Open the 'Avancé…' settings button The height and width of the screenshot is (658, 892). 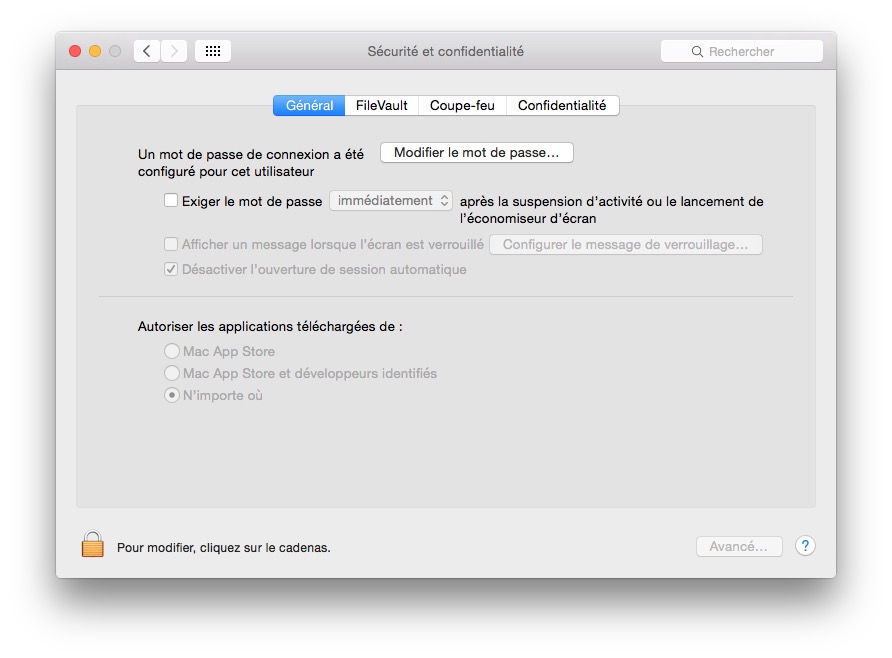click(739, 547)
